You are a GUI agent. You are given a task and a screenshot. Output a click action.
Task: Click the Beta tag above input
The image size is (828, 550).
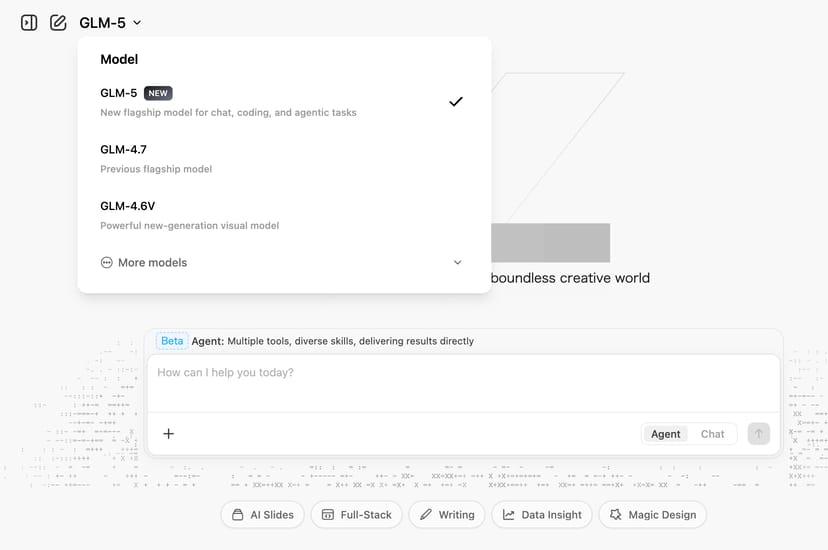pos(172,341)
